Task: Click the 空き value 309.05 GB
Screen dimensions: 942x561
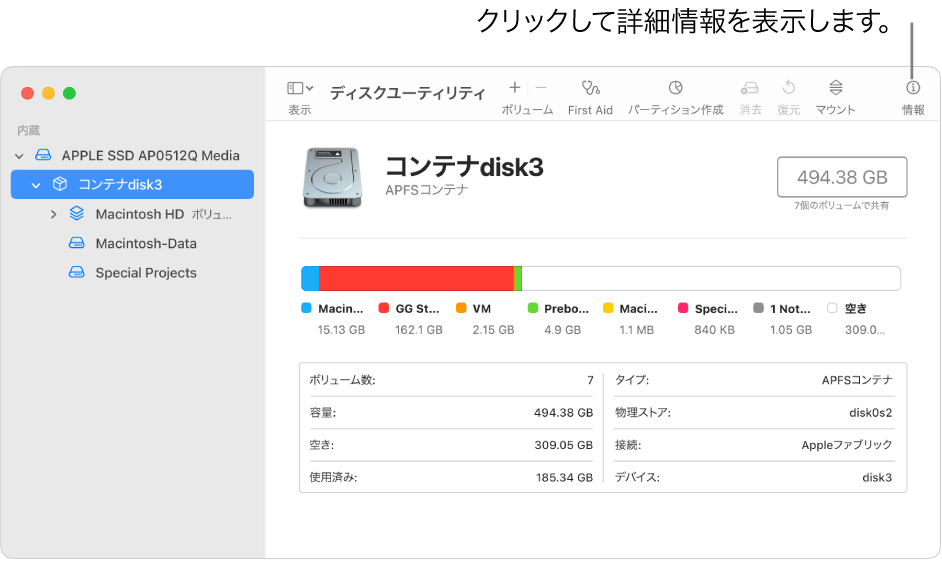Action: (563, 445)
